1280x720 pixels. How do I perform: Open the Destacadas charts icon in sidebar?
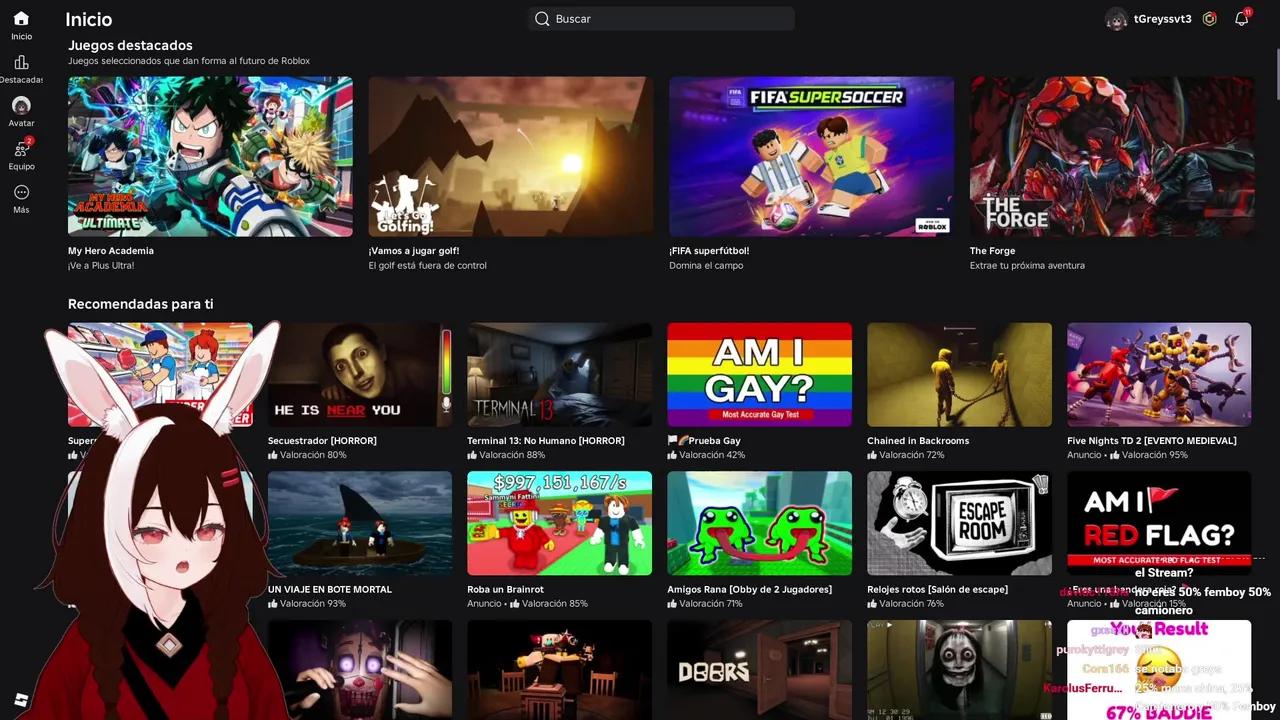[x=21, y=62]
